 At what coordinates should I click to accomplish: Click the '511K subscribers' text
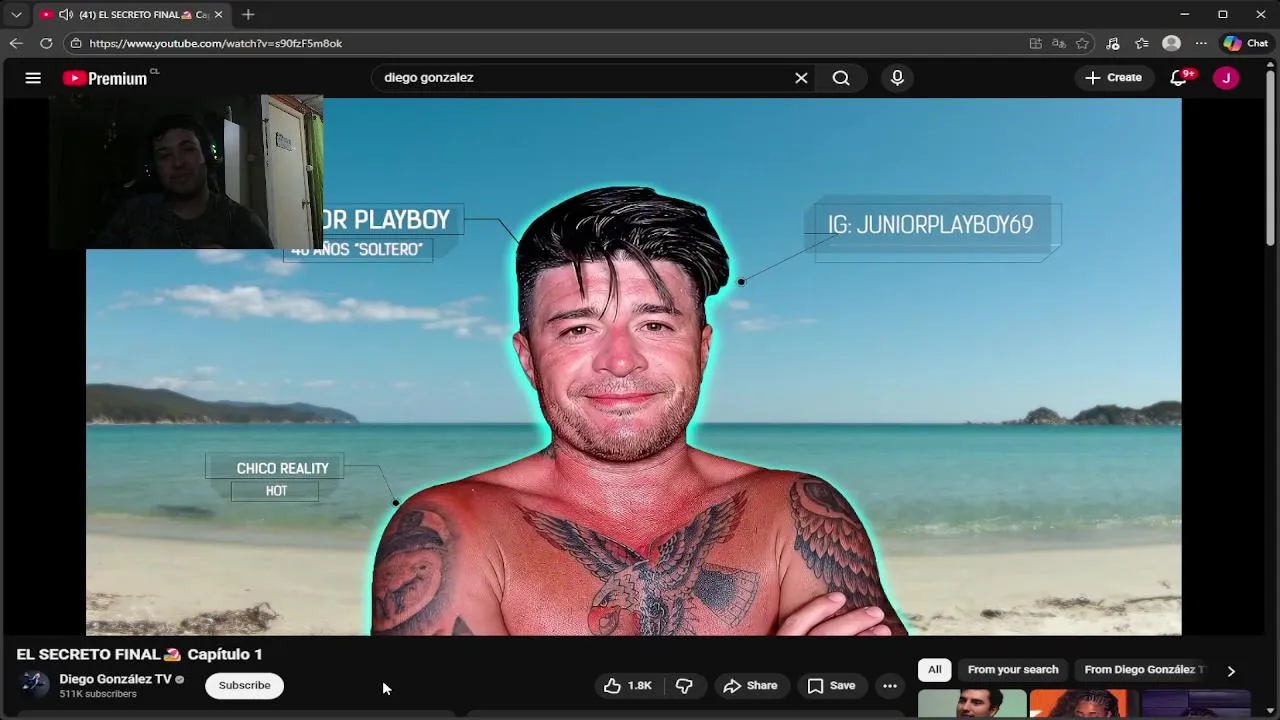coord(98,694)
